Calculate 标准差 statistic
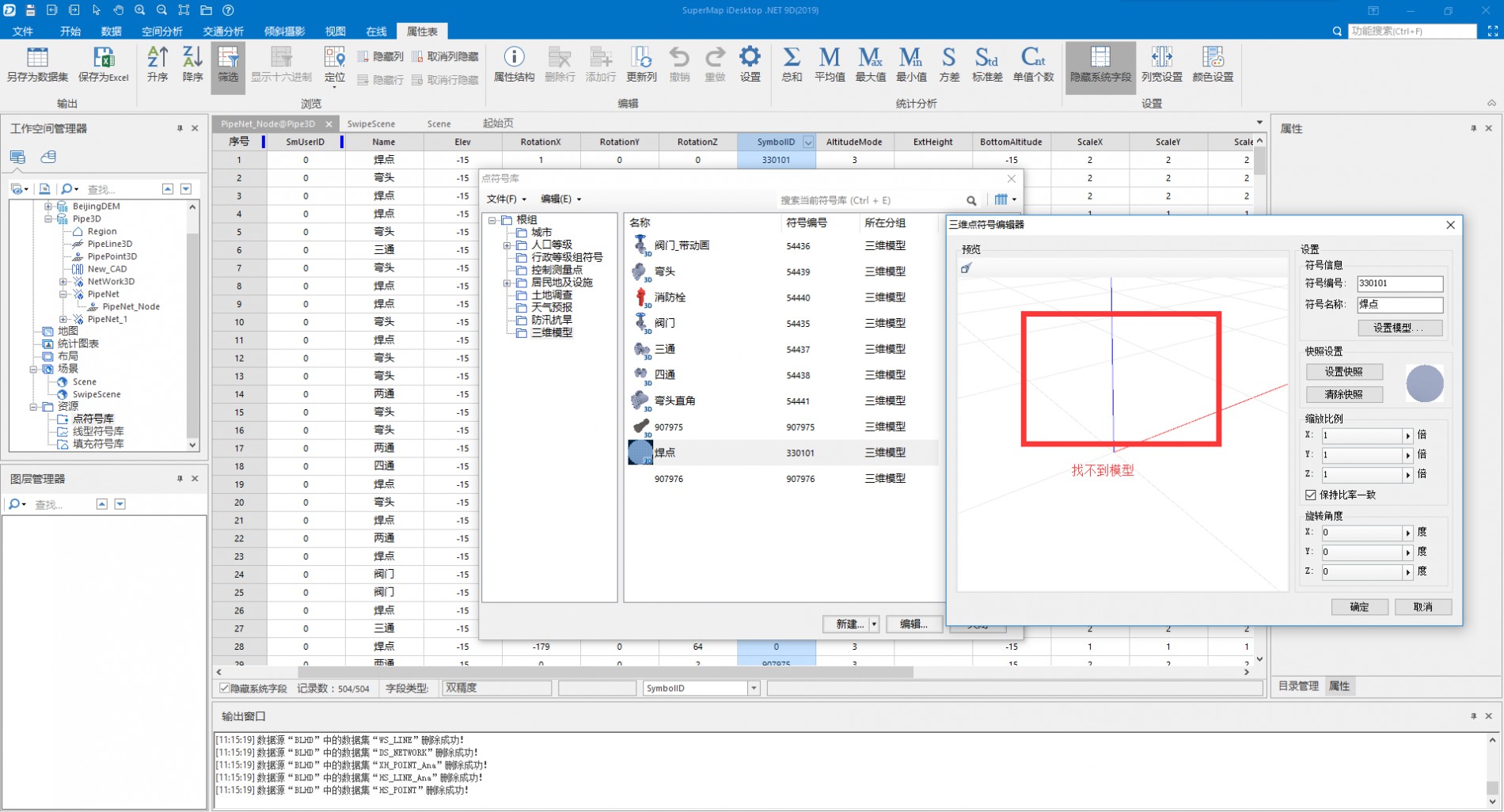This screenshot has height=812, width=1504. [987, 65]
